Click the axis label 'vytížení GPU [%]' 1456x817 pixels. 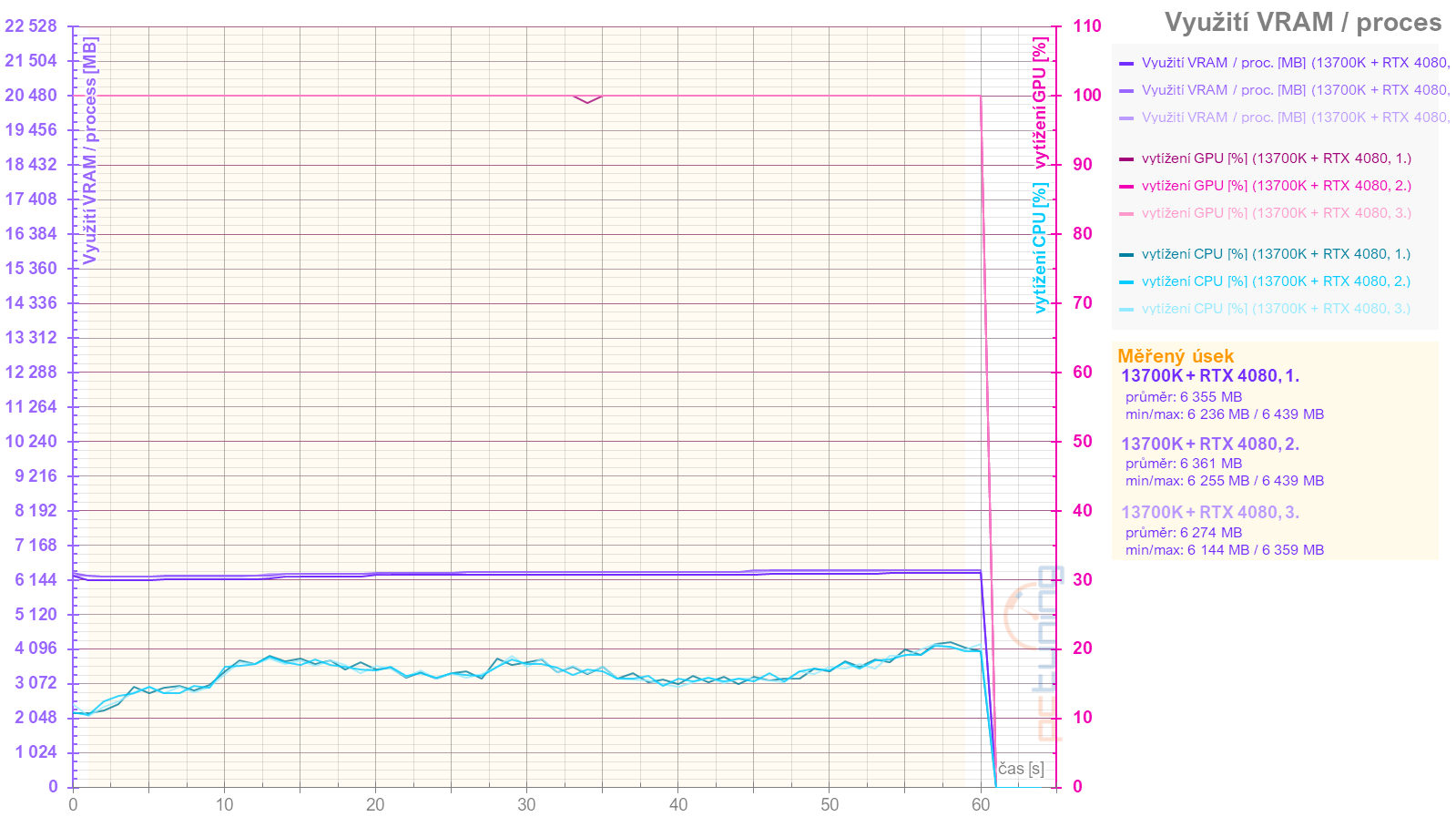click(1040, 103)
